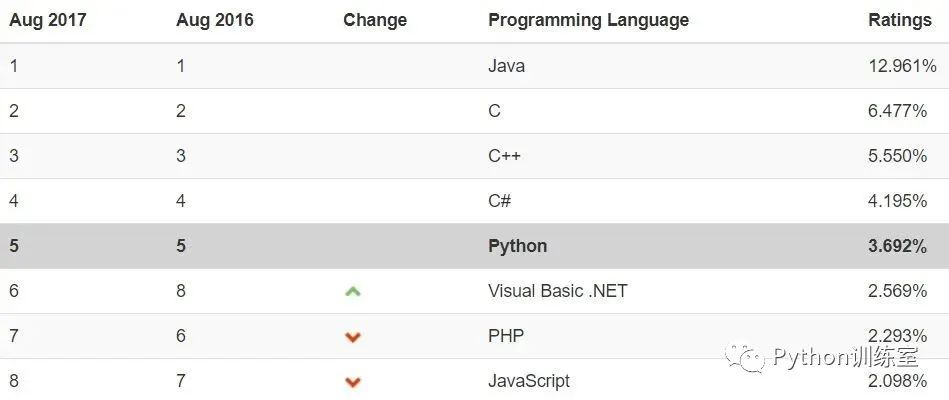Click the red down arrow for PHP
This screenshot has height=400, width=949.
point(352,337)
